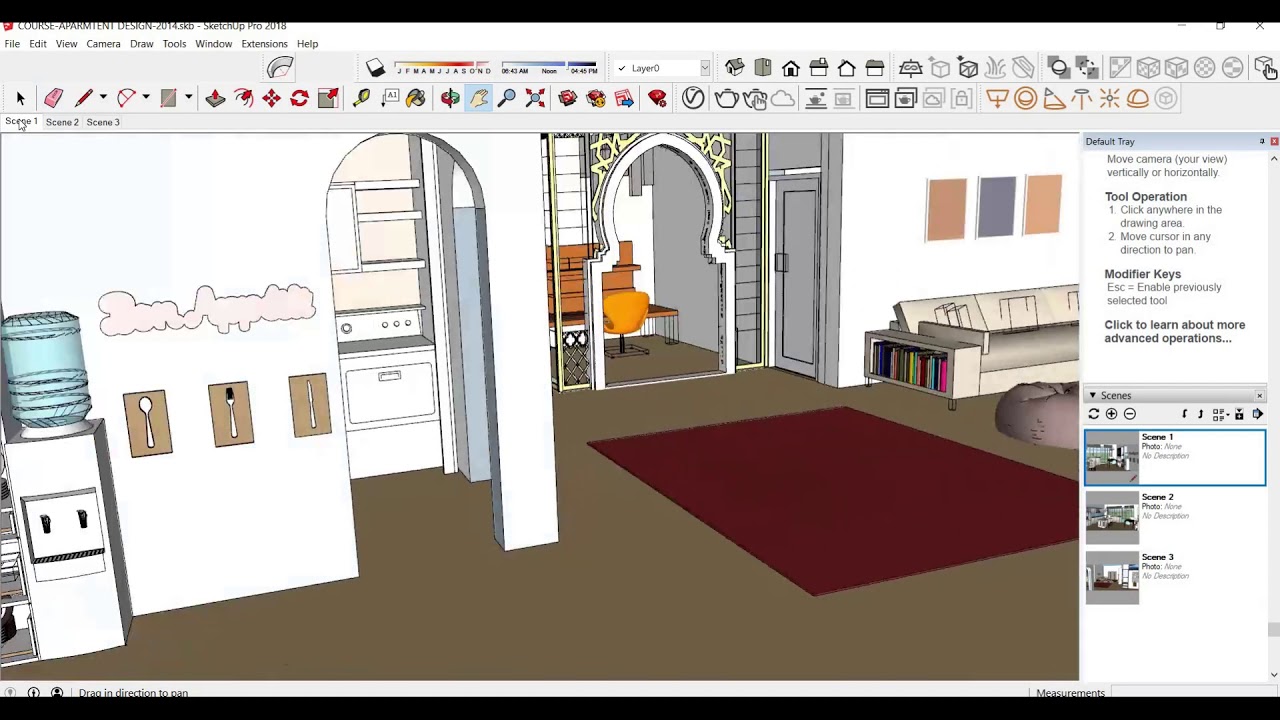The height and width of the screenshot is (720, 1280).
Task: Adjust the shadow date month slider
Action: (x=443, y=68)
